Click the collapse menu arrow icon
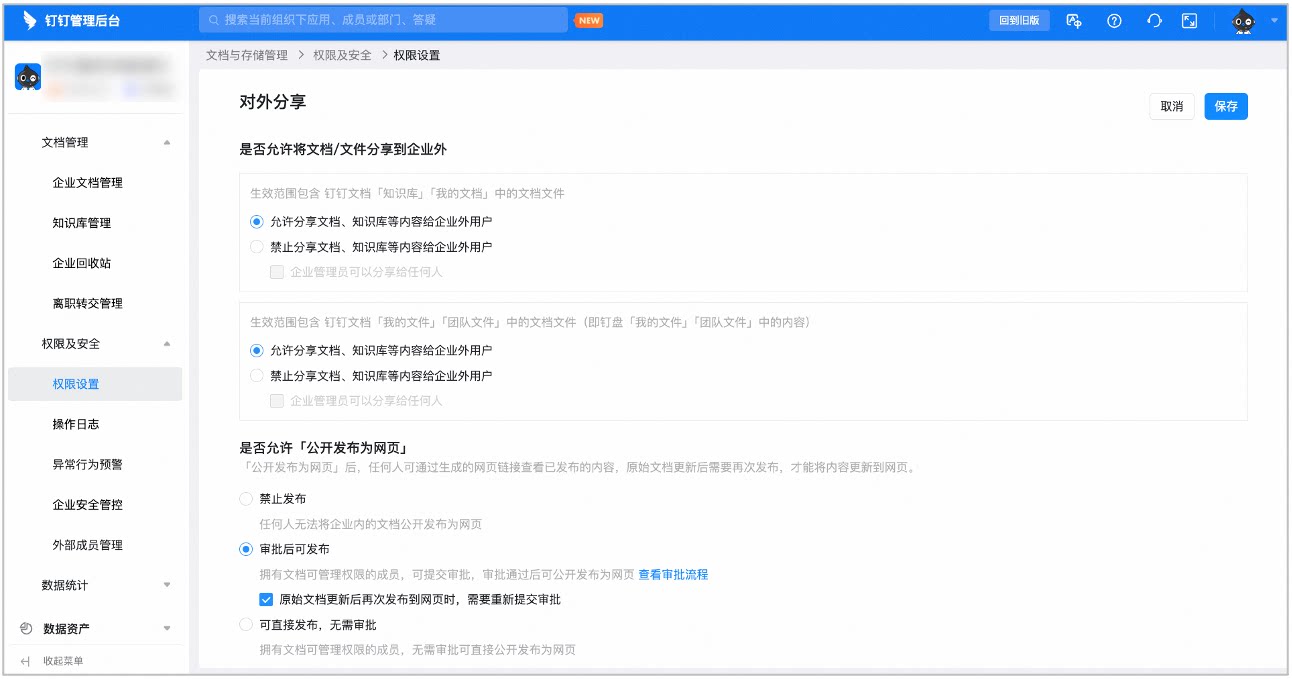The image size is (1292, 679). tap(26, 661)
